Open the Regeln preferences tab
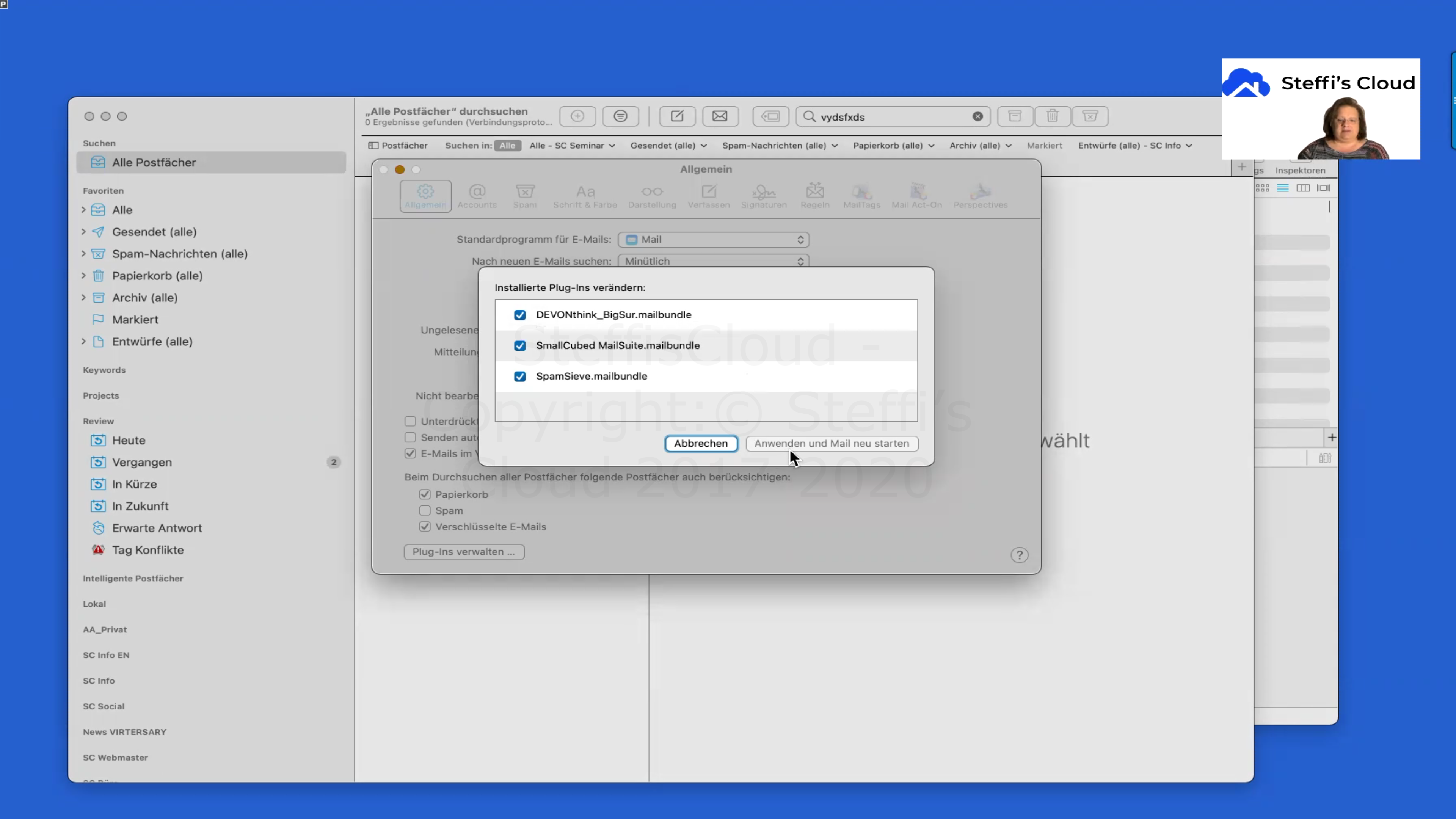Screen dimensions: 1456x819 [814, 196]
